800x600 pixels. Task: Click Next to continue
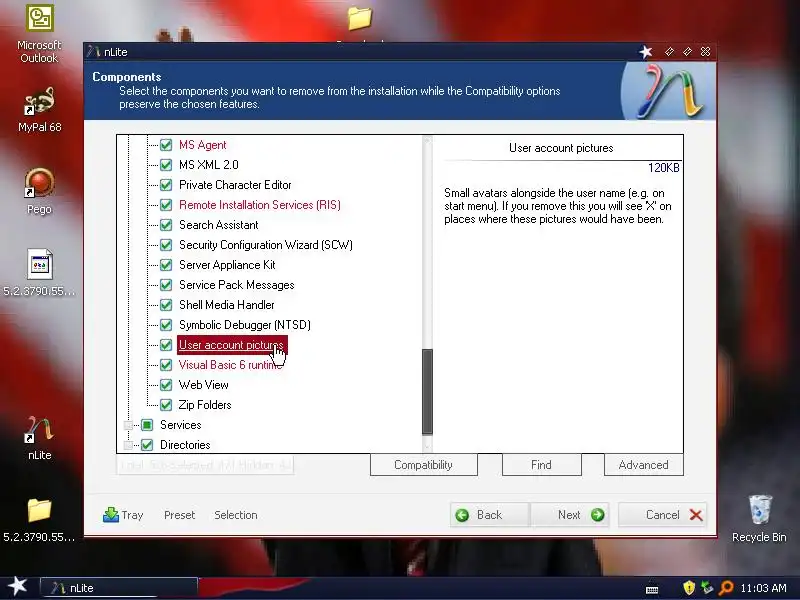569,515
